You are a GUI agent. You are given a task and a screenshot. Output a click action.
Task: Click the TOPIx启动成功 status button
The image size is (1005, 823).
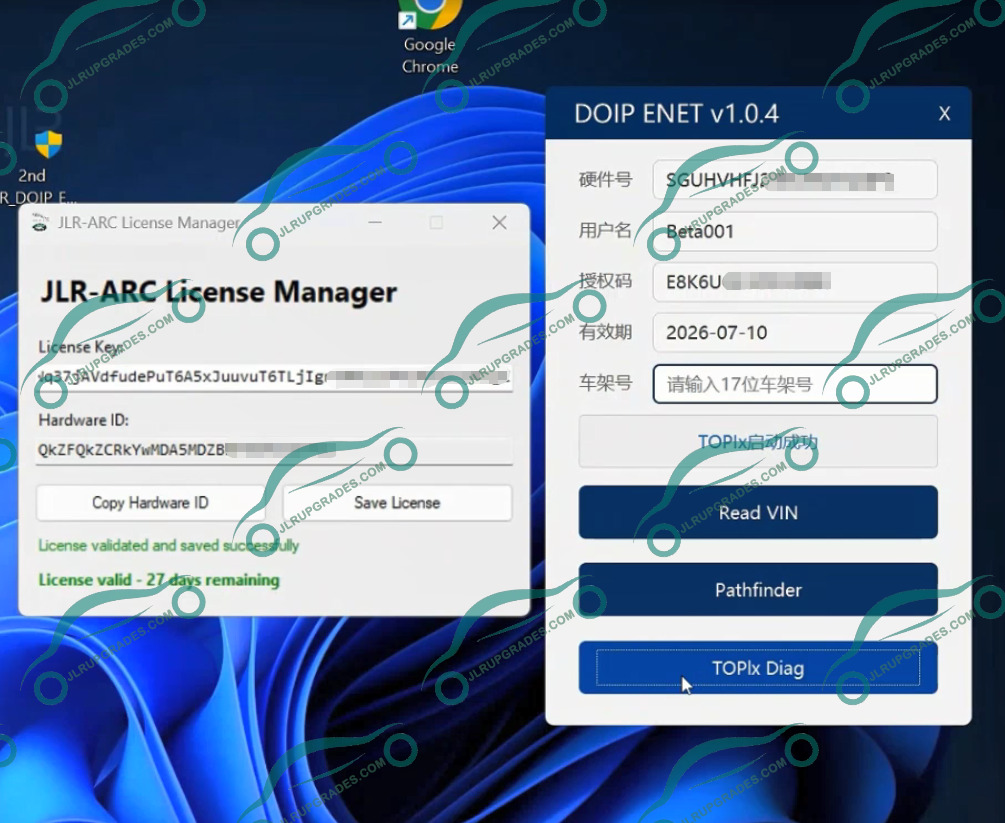pos(758,442)
